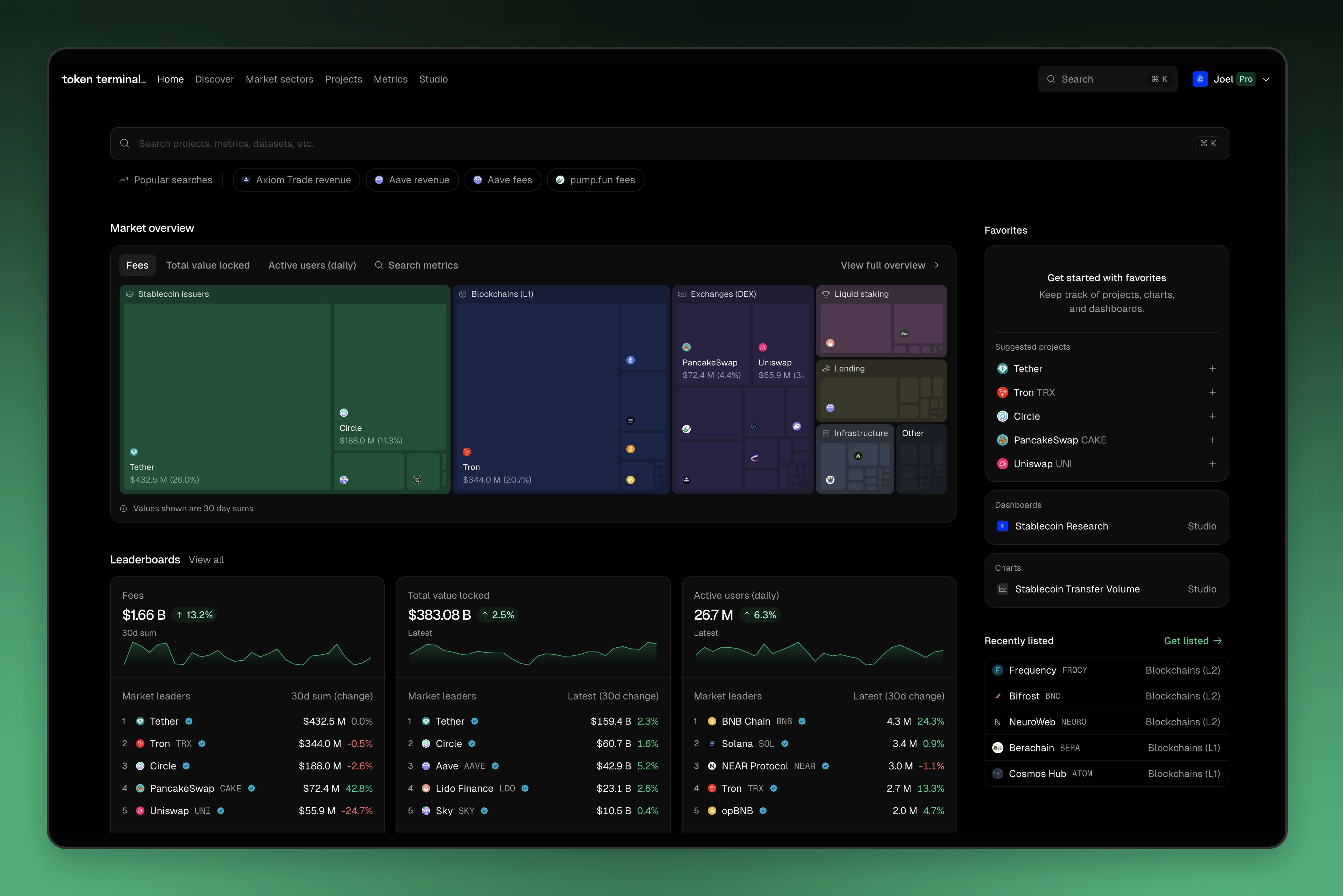Select the Aave revenue popular search

(412, 180)
